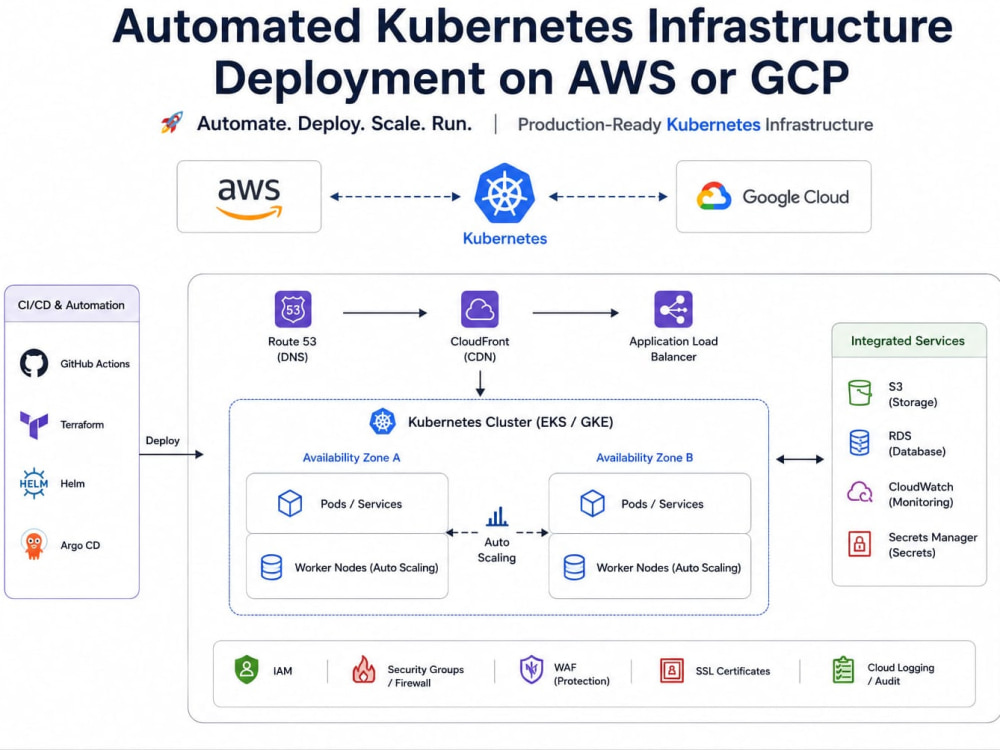This screenshot has height=750, width=1000.
Task: Click the Argo CD label
Action: [x=80, y=545]
